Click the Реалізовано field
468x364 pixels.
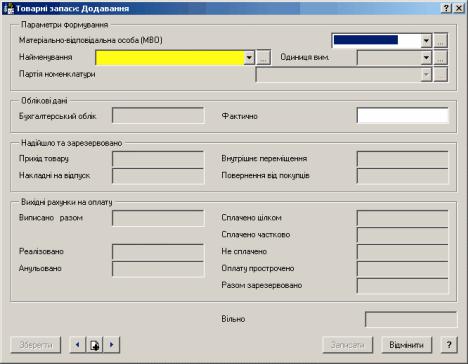158,252
